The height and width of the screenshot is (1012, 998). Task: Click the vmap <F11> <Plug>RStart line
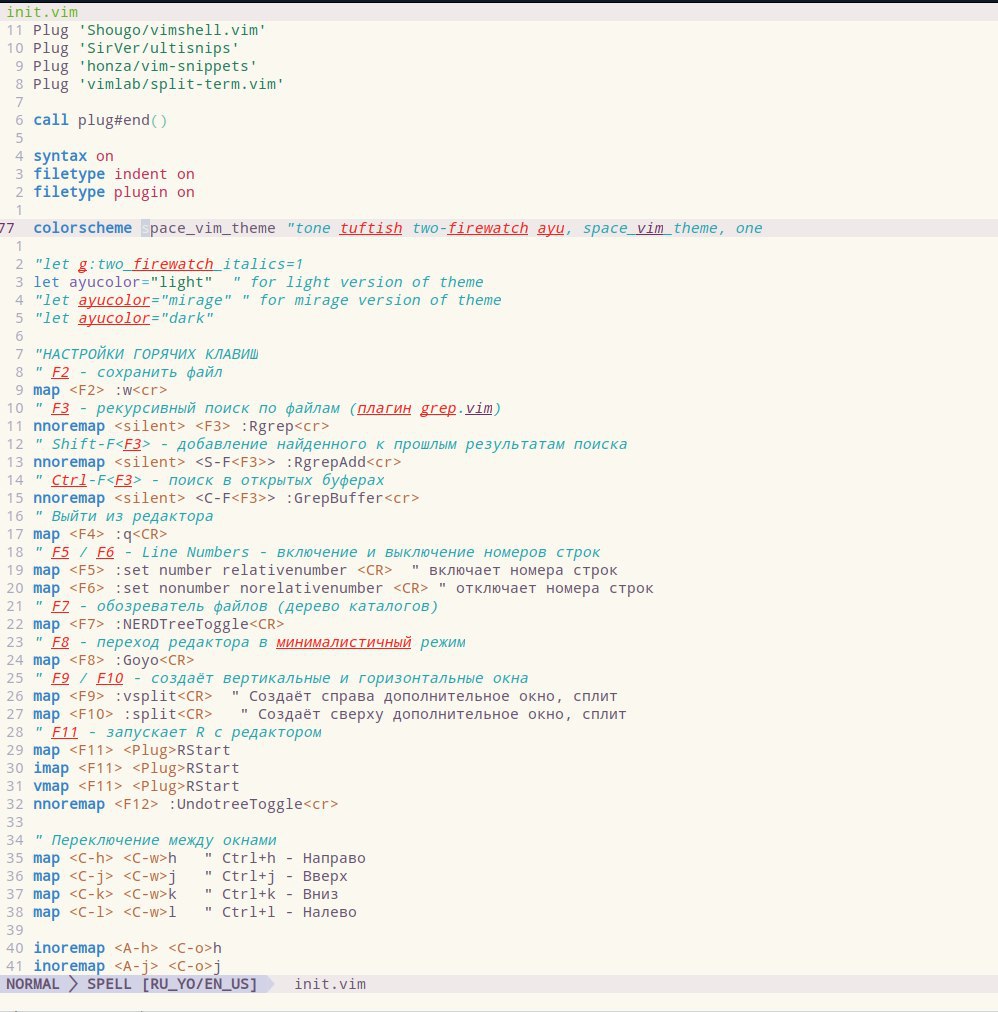(x=136, y=787)
